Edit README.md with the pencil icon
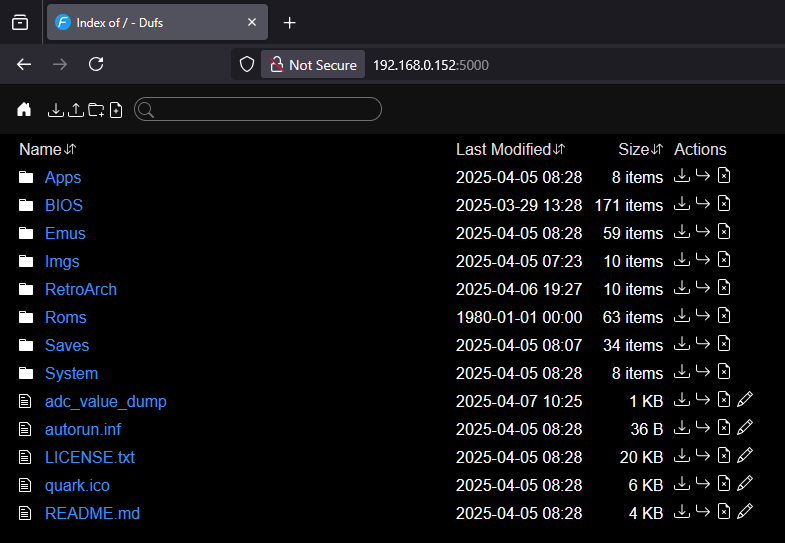 coord(744,512)
